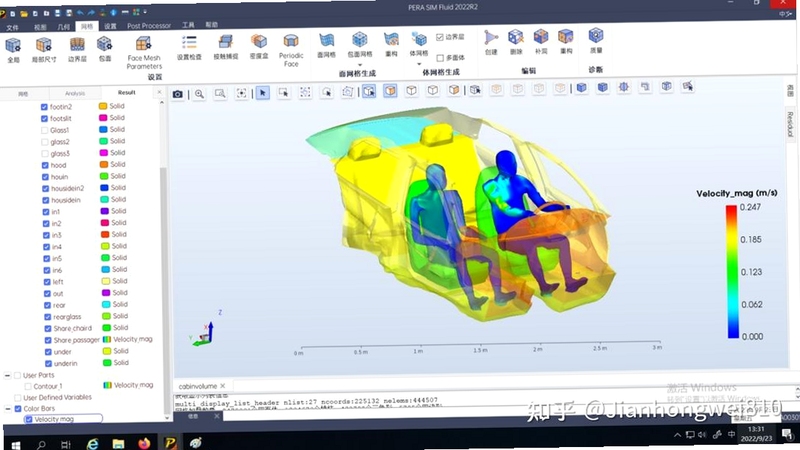
Task: Generate 面网格 surface mesh
Action: pos(327,45)
